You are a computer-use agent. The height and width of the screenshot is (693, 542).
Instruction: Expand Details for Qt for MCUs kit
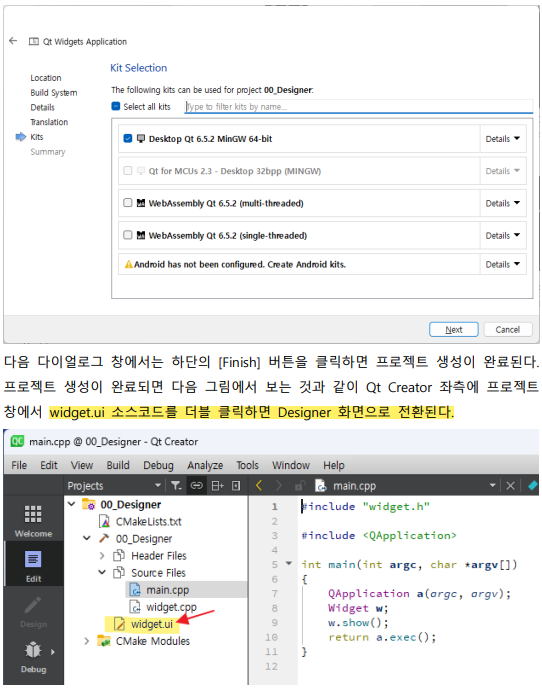(x=503, y=171)
